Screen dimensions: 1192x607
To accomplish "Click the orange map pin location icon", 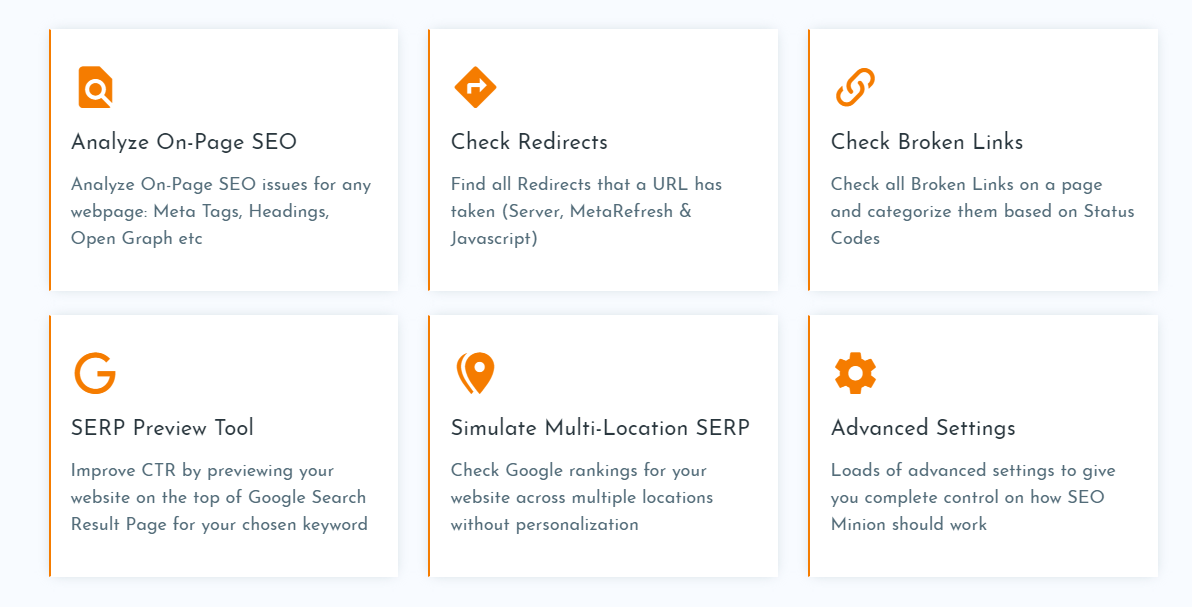I will click(x=476, y=373).
